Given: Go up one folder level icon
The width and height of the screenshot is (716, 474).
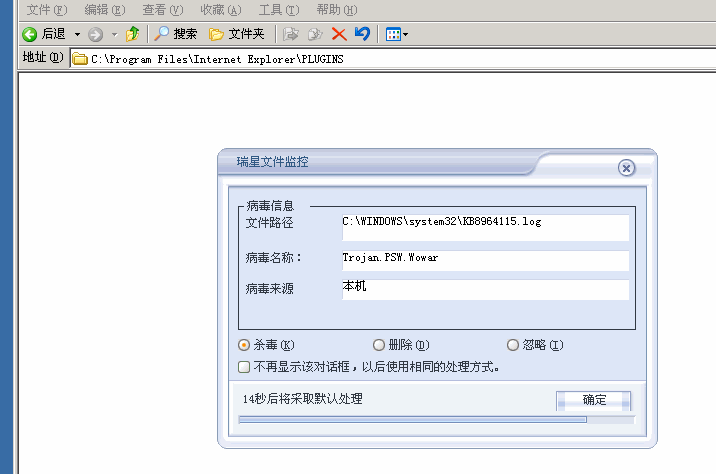Looking at the screenshot, I should (133, 34).
